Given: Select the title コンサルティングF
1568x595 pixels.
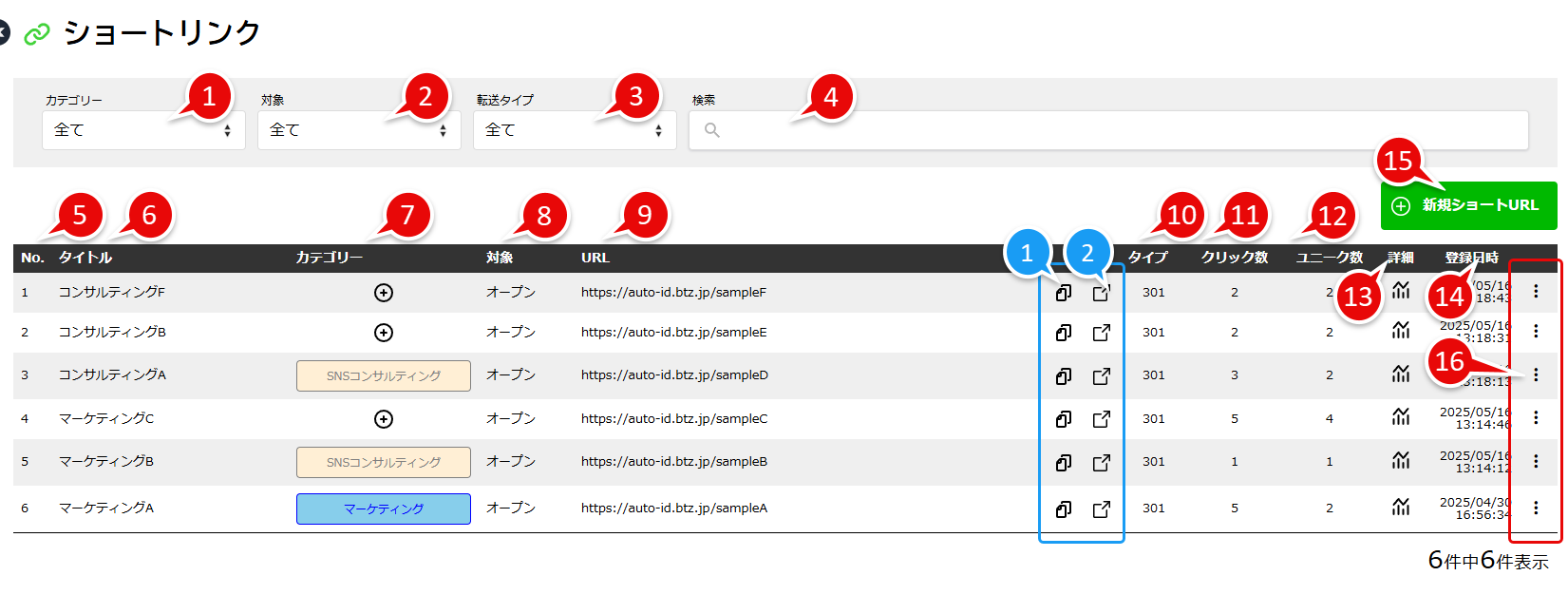Looking at the screenshot, I should click(112, 292).
